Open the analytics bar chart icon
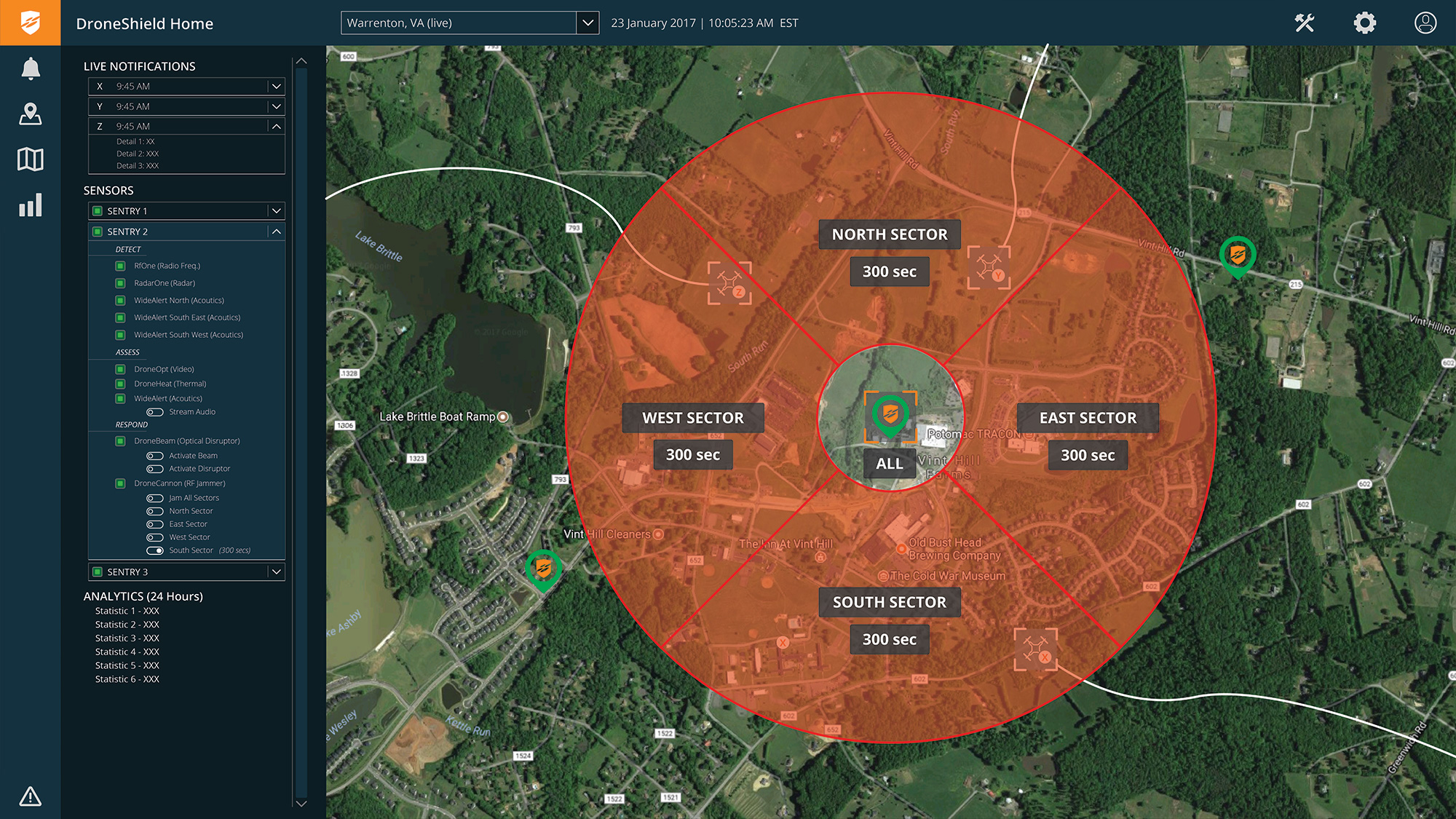Image resolution: width=1456 pixels, height=819 pixels. click(x=31, y=205)
